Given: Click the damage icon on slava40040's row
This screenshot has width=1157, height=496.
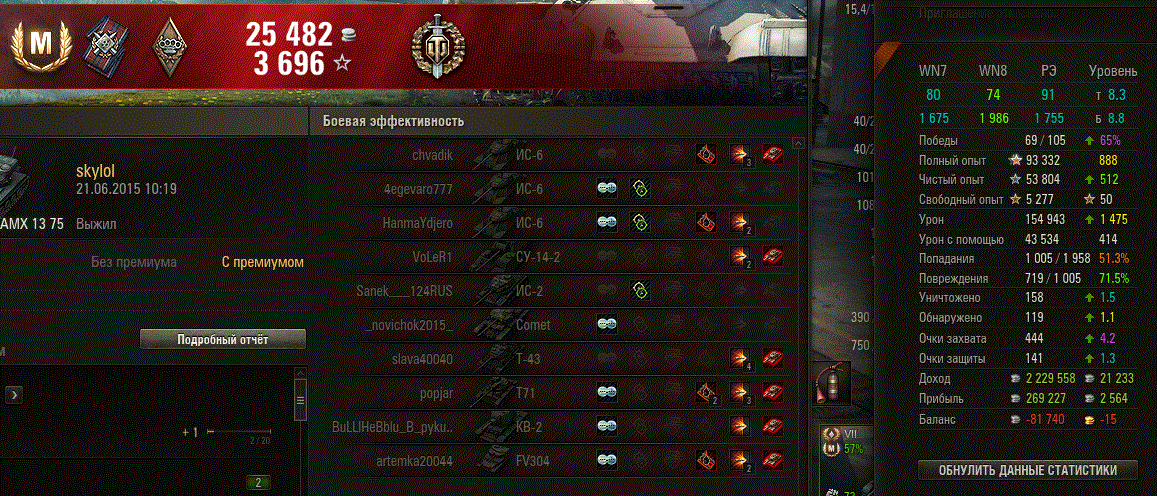Looking at the screenshot, I should tap(740, 358).
